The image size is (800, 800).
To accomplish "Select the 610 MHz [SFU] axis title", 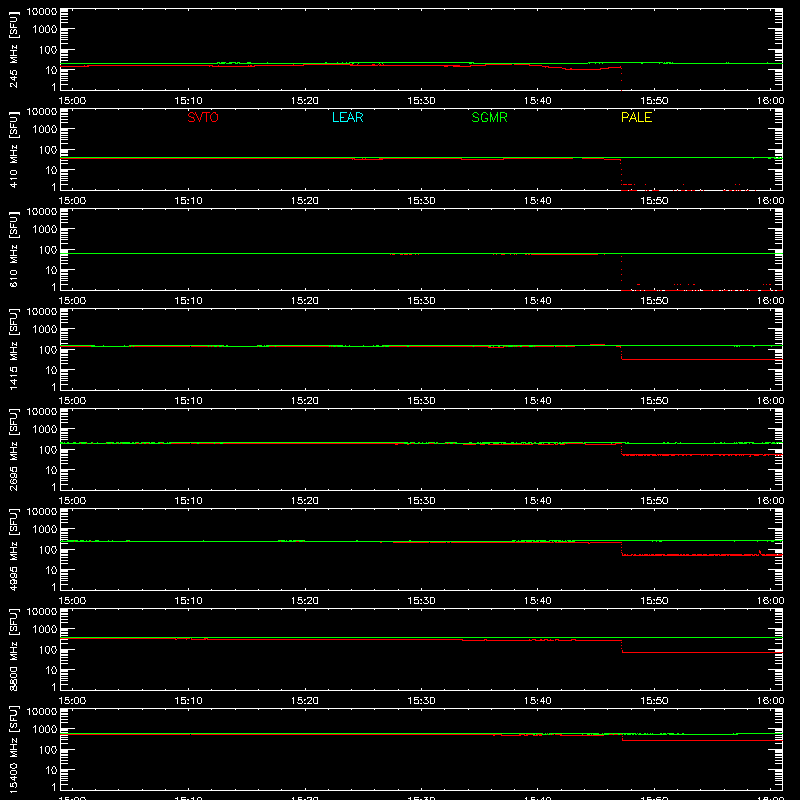I will (x=14, y=249).
